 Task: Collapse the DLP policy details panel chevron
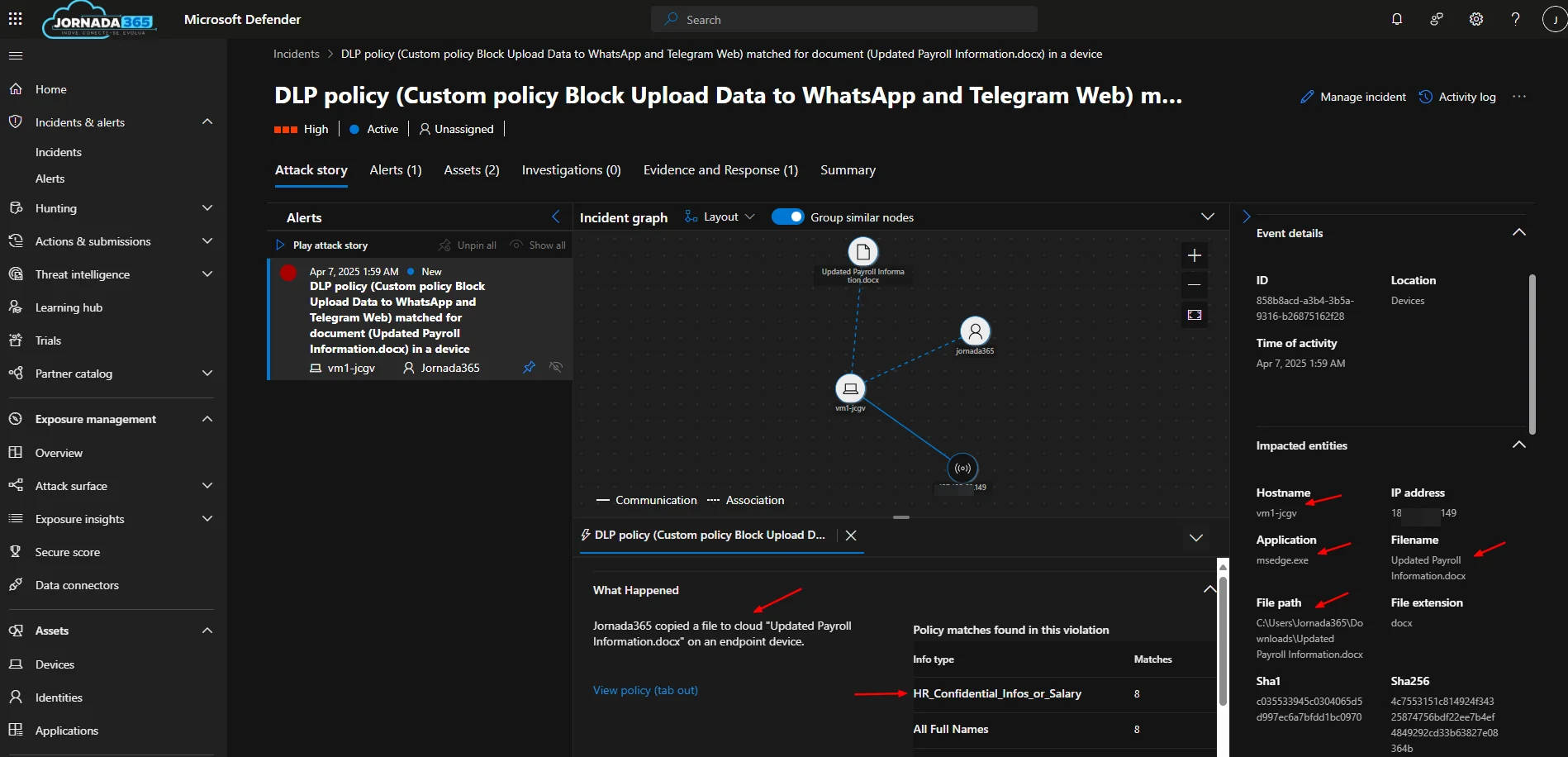pyautogui.click(x=1196, y=537)
